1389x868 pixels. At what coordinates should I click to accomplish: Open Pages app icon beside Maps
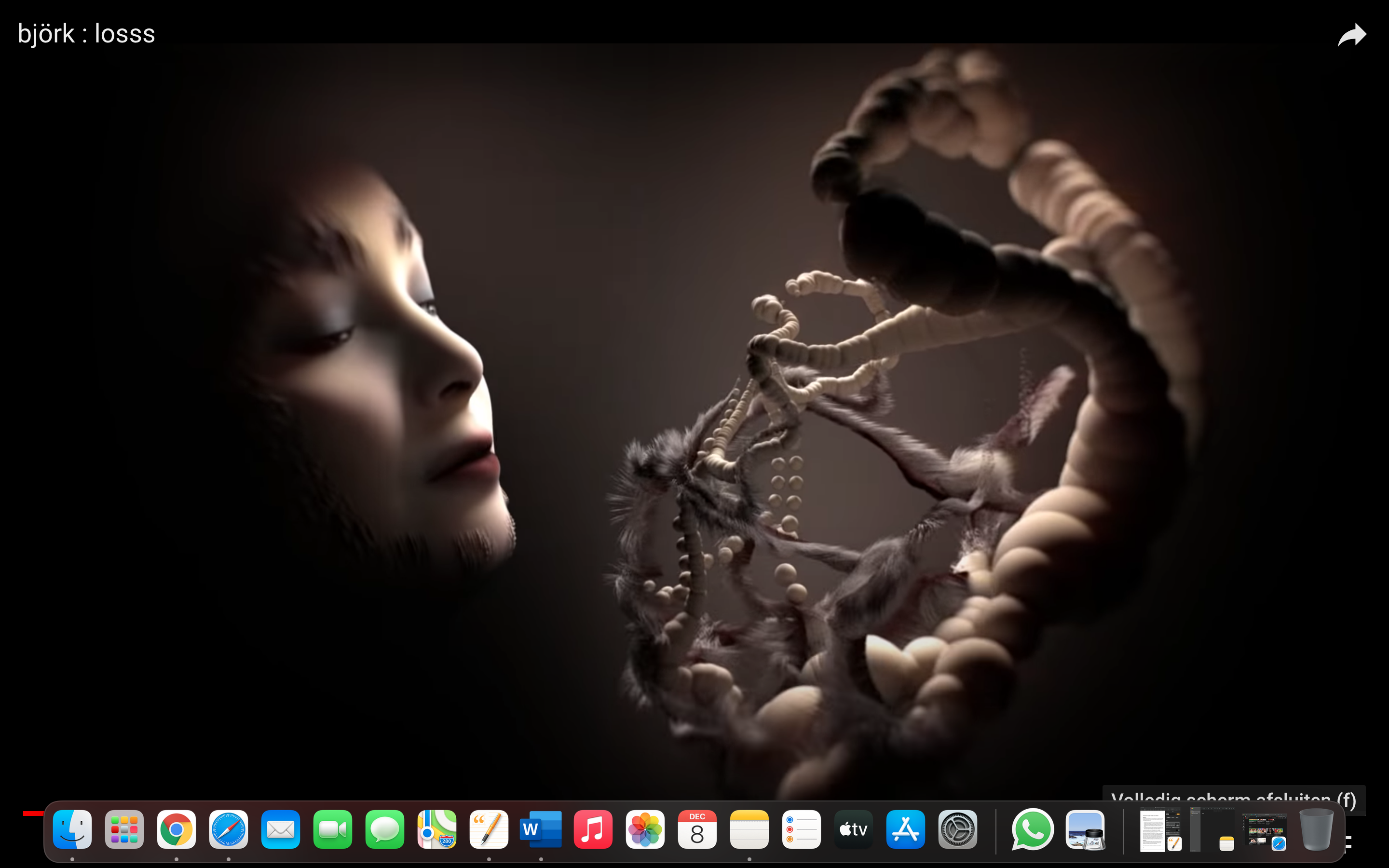pos(489,829)
